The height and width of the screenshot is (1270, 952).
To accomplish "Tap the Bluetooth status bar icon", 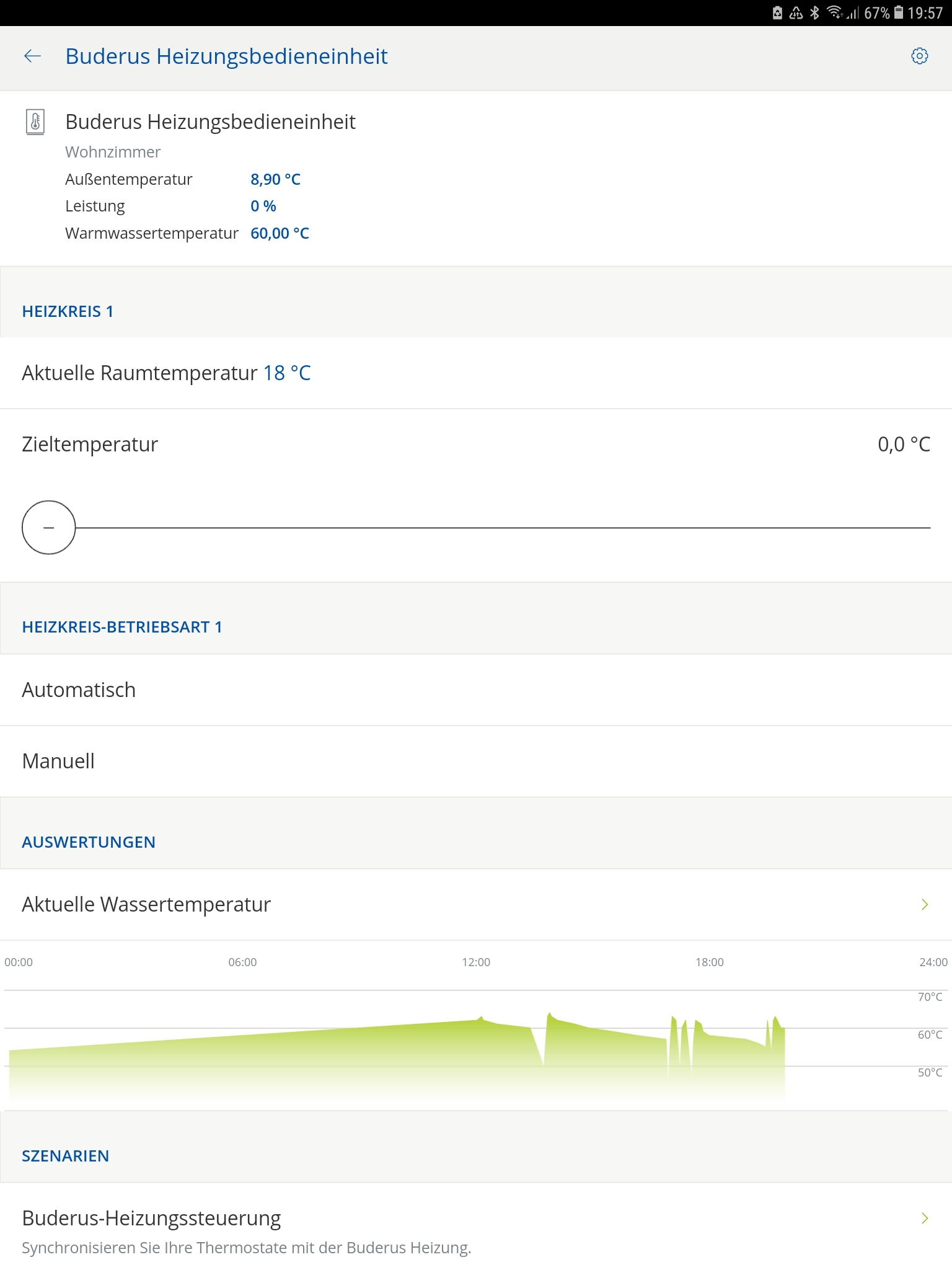I will point(814,13).
